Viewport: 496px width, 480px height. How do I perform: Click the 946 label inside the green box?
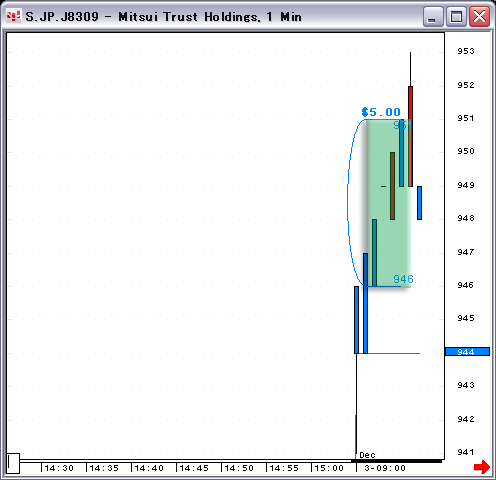click(403, 279)
